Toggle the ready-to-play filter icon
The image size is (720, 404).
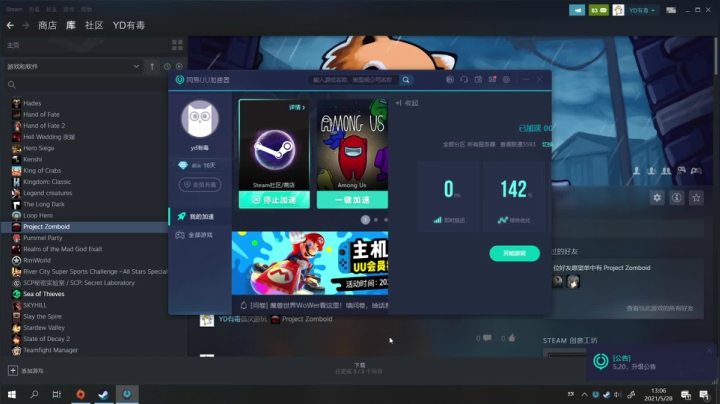click(x=179, y=67)
